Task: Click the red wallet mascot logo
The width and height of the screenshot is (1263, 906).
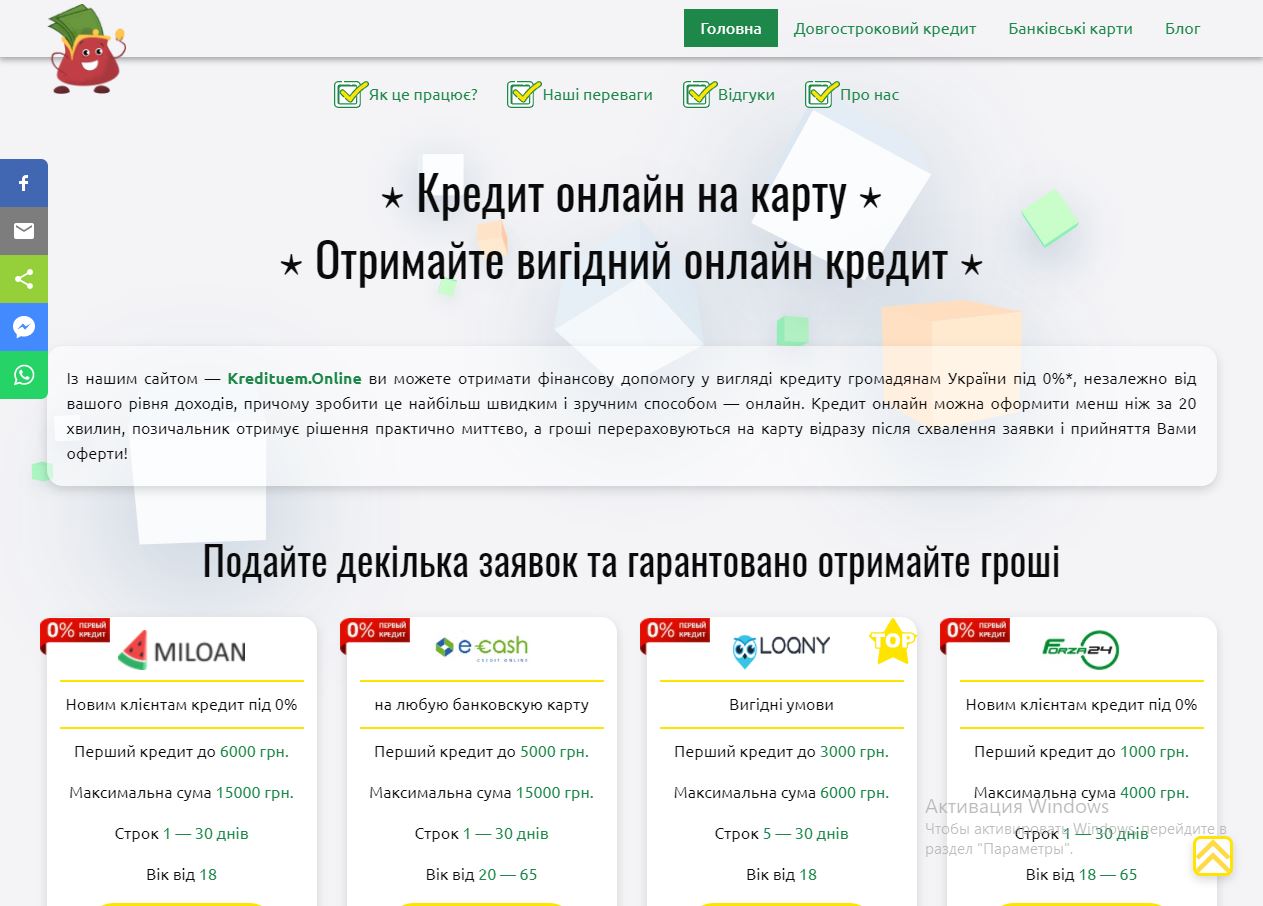Action: point(87,50)
